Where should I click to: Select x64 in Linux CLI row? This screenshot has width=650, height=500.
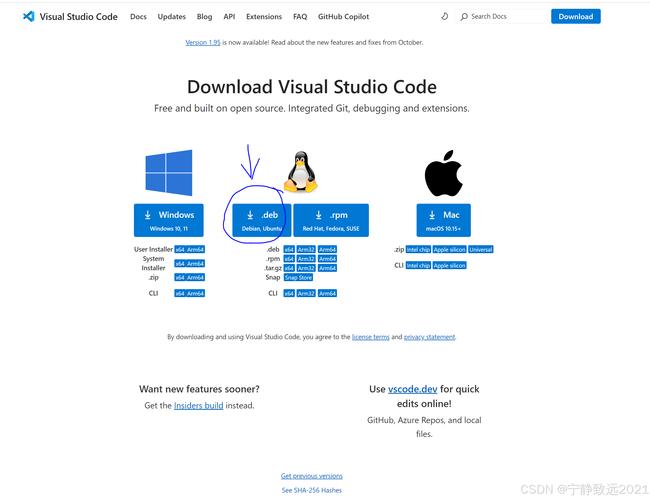289,293
